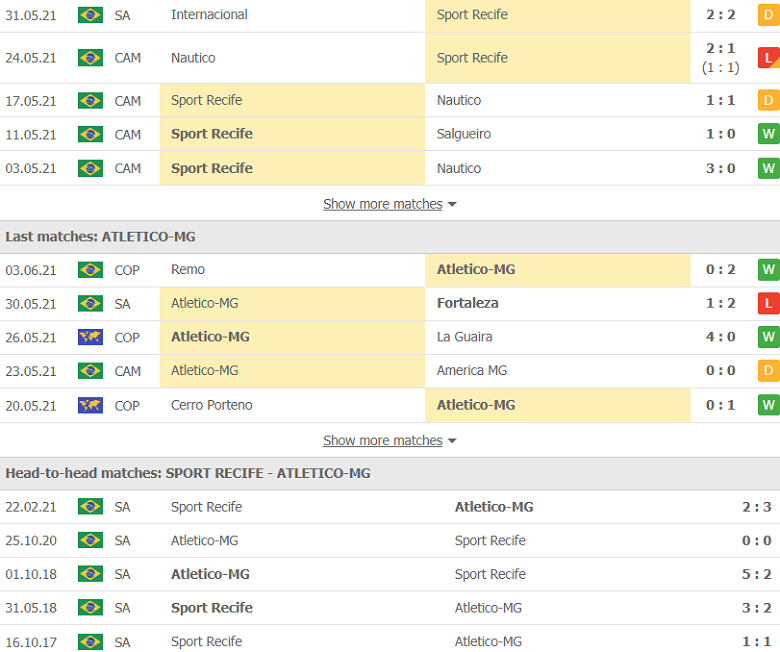Click Brazil flag icon beside 31.05.21 Internacional match
The image size is (780, 652).
point(90,15)
